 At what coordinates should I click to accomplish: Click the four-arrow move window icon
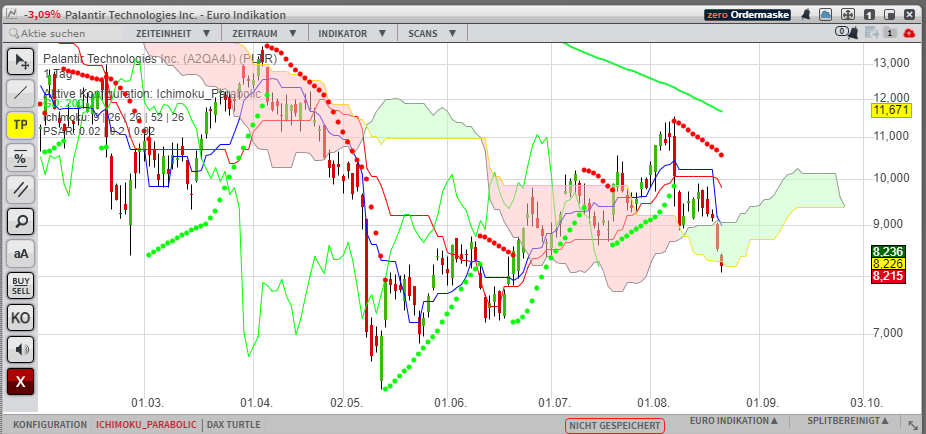coord(847,15)
